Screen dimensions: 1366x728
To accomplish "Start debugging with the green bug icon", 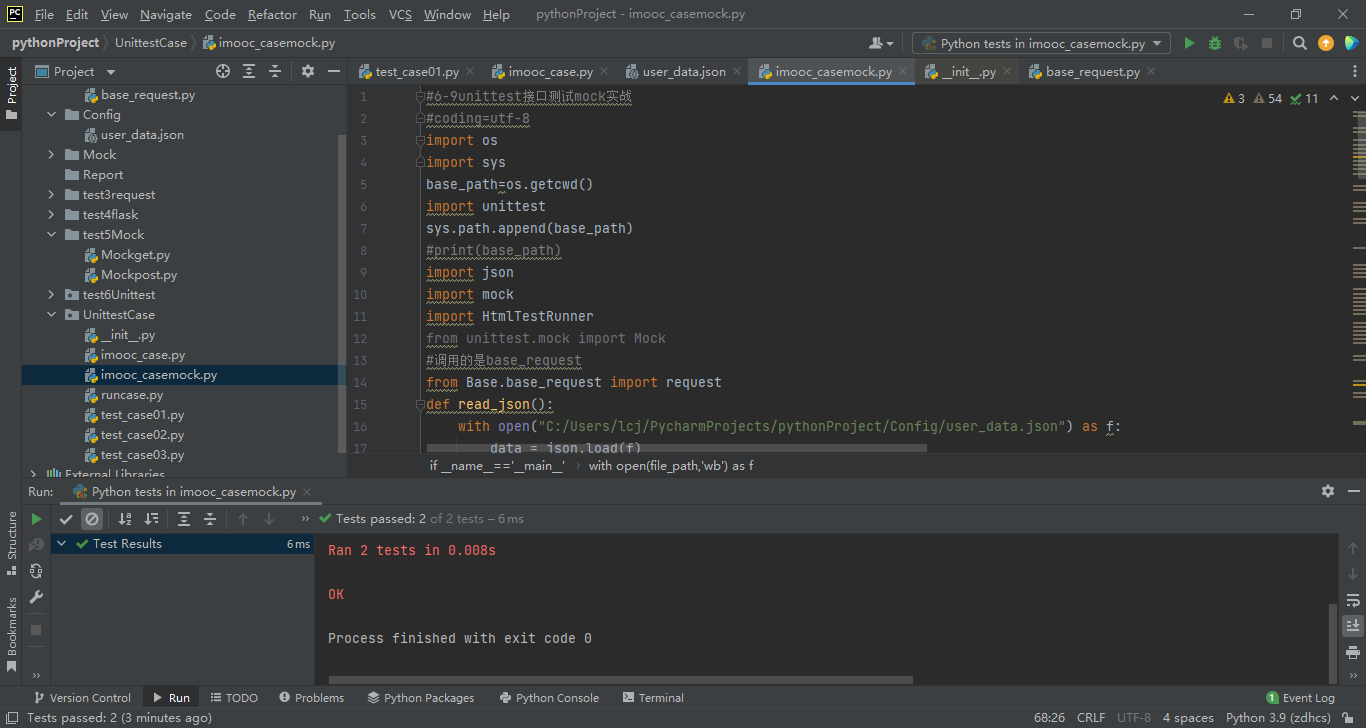I will (1215, 43).
